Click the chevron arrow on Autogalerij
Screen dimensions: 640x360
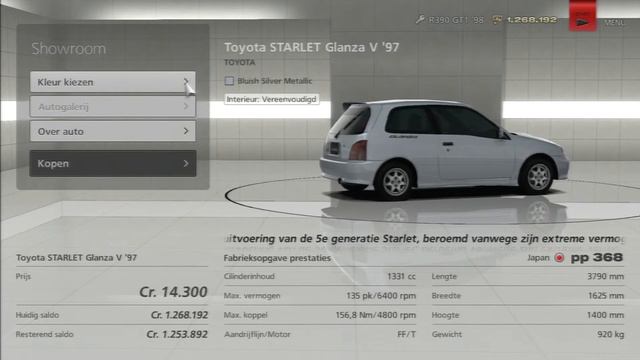[x=186, y=107]
